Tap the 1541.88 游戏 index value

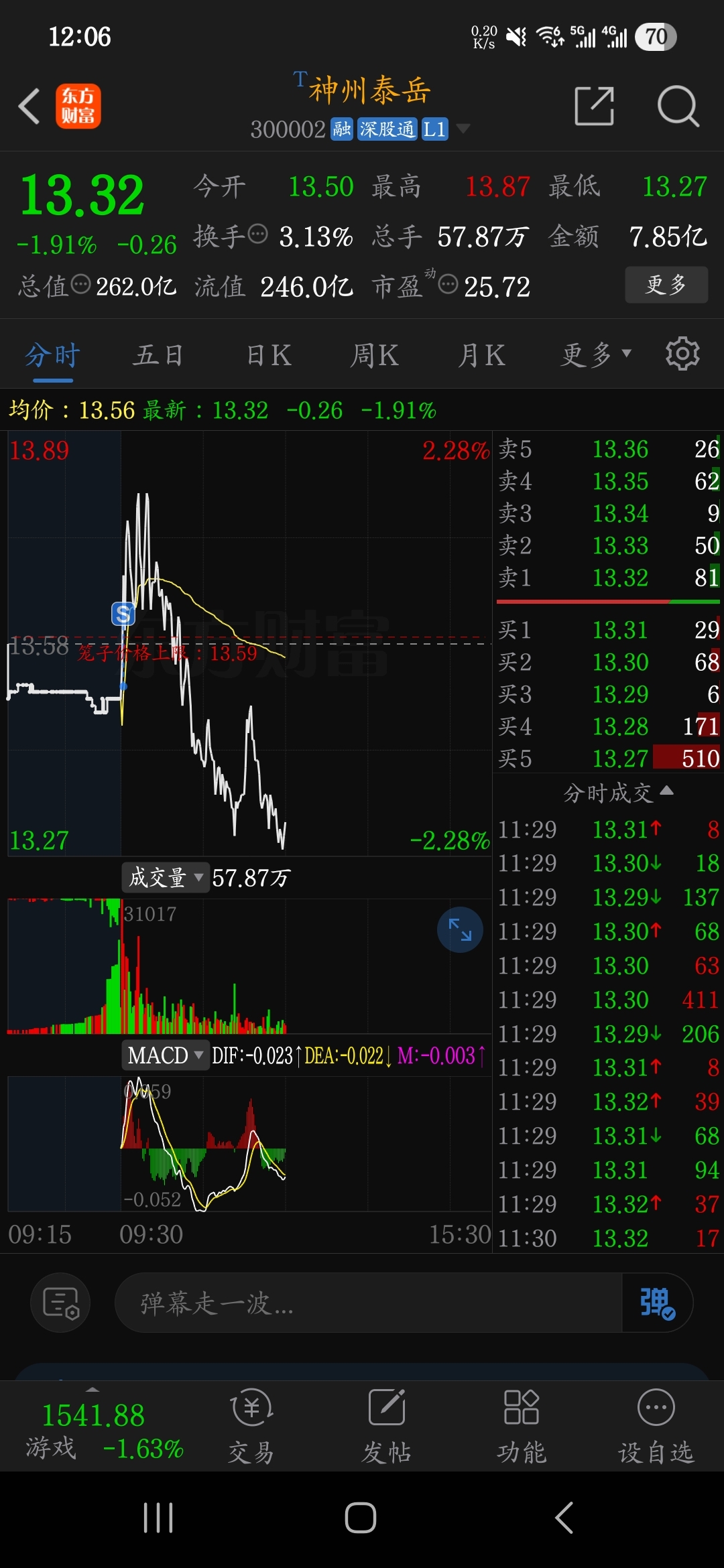[x=93, y=1415]
